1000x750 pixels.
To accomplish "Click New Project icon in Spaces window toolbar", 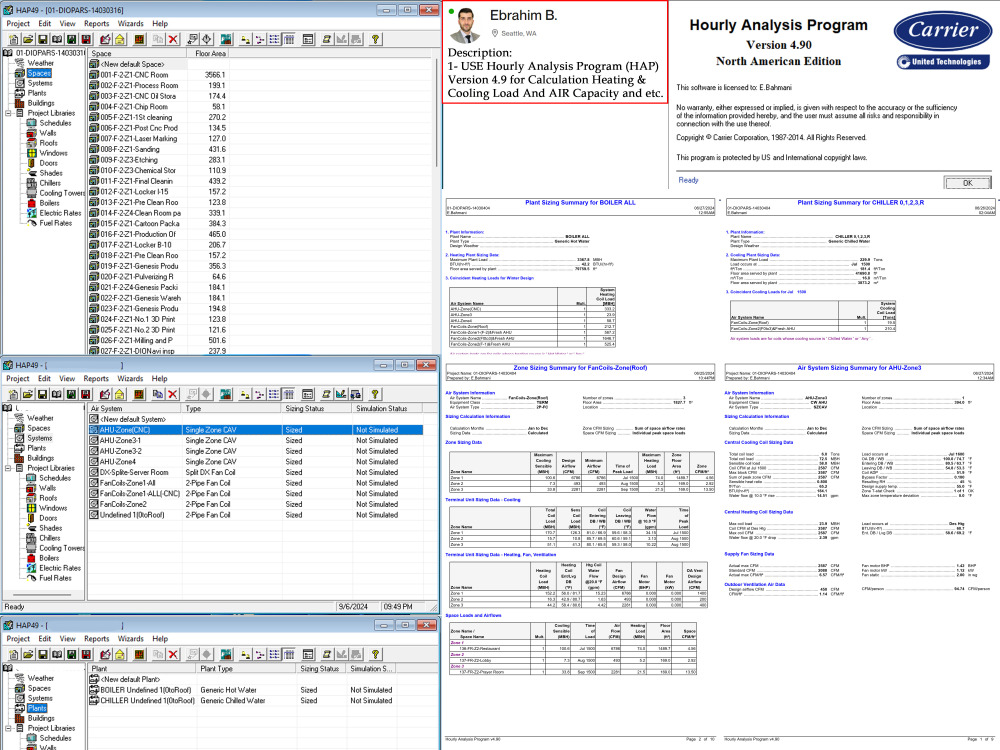I will click(13, 40).
